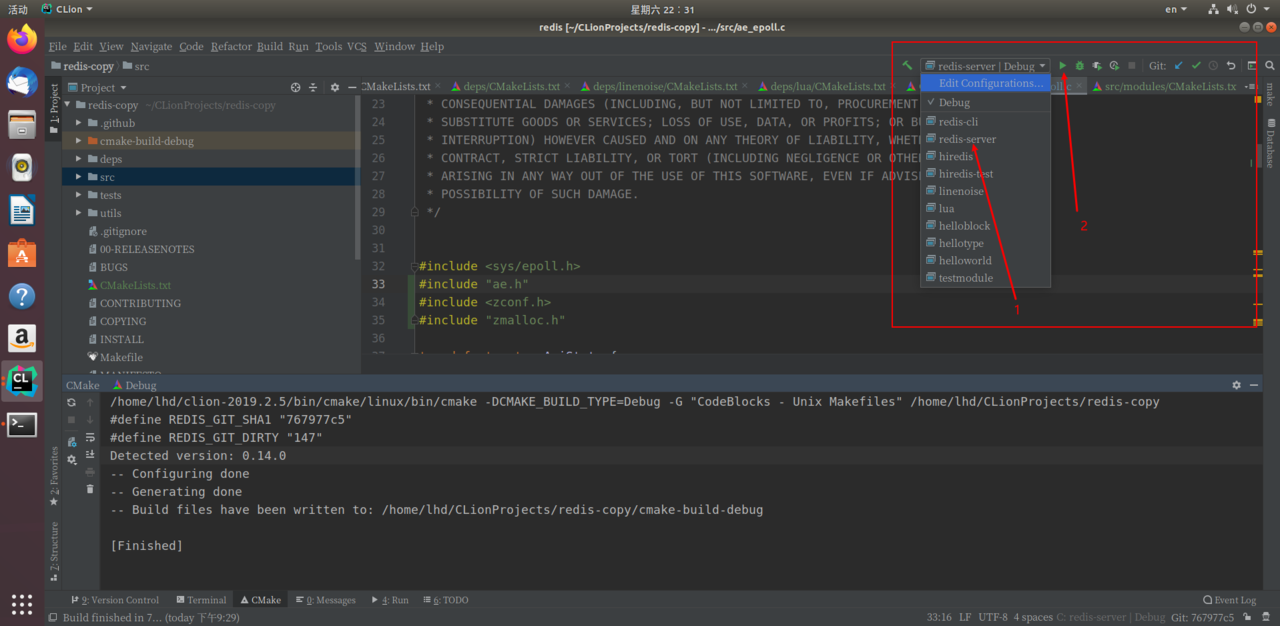The height and width of the screenshot is (626, 1280).
Task: Expand the tests folder
Action: tap(79, 195)
